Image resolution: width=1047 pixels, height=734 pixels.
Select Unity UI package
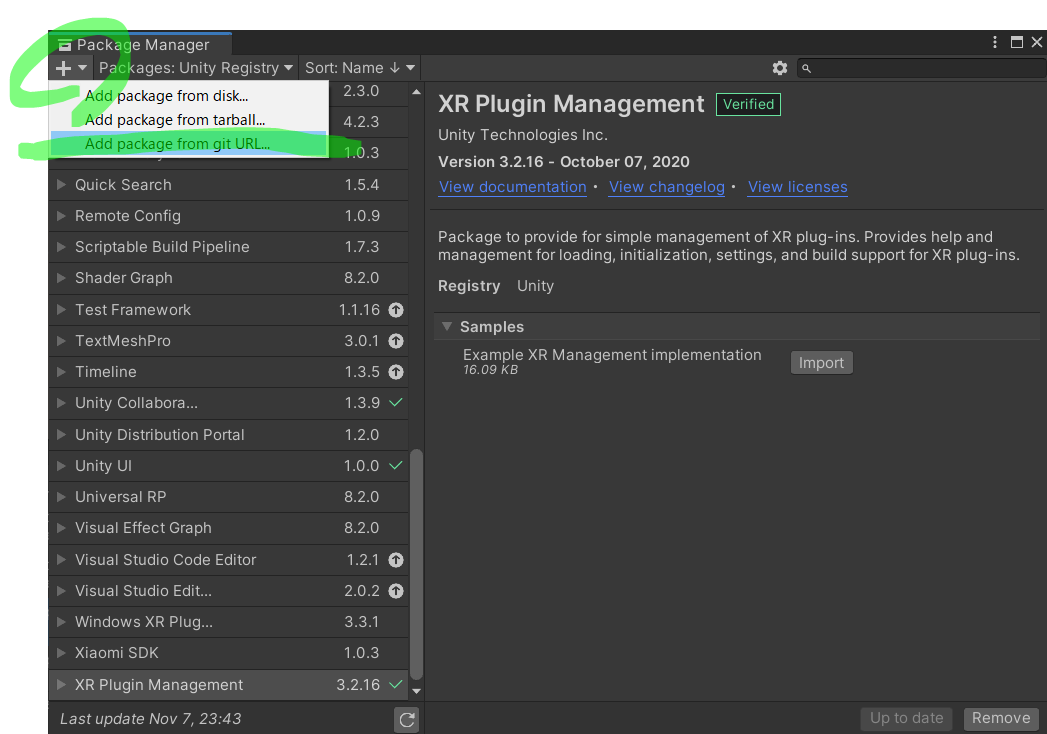(228, 466)
